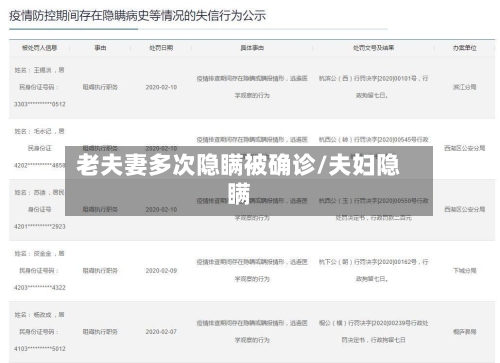Click the penalty document number [2020]00101号
The width and height of the screenshot is (500, 363).
tap(397, 79)
